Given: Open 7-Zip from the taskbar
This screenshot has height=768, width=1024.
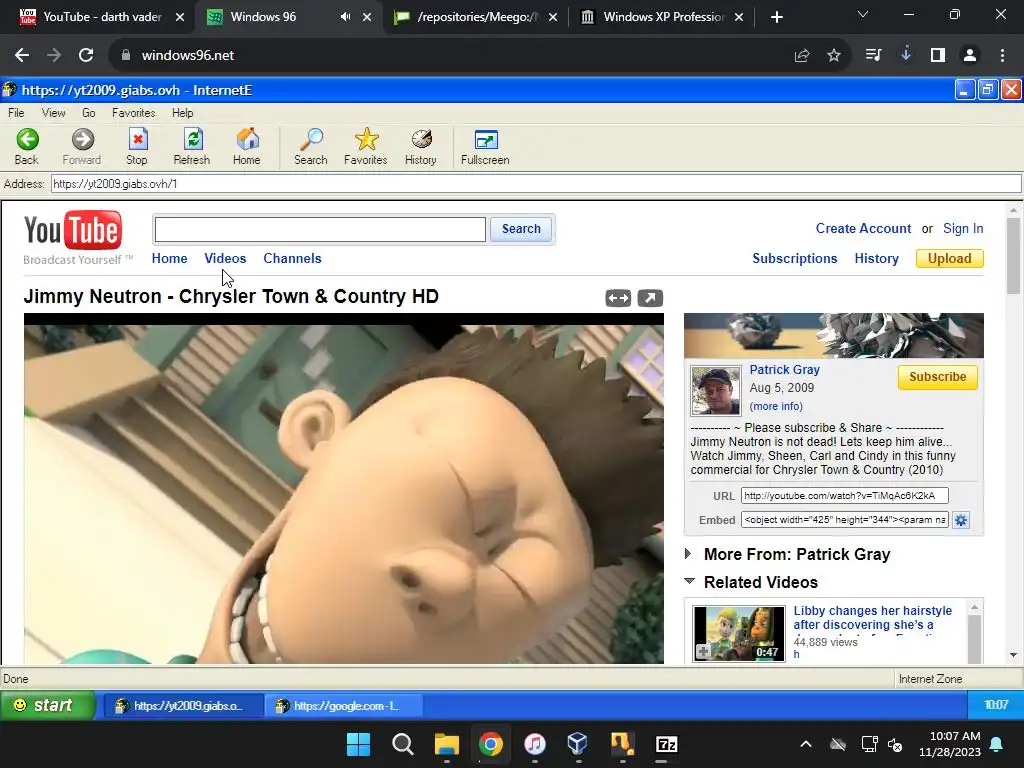Looking at the screenshot, I should (666, 744).
